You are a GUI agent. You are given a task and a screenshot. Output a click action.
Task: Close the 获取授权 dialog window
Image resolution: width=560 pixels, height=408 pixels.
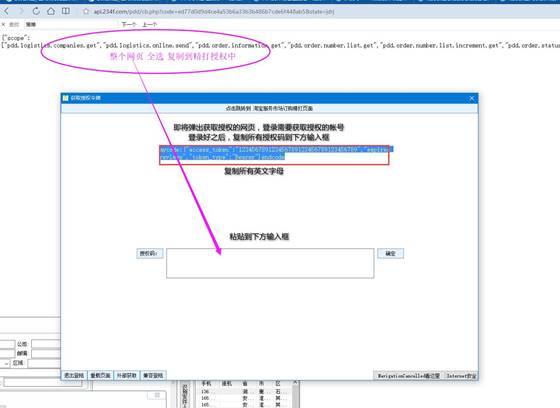471,98
